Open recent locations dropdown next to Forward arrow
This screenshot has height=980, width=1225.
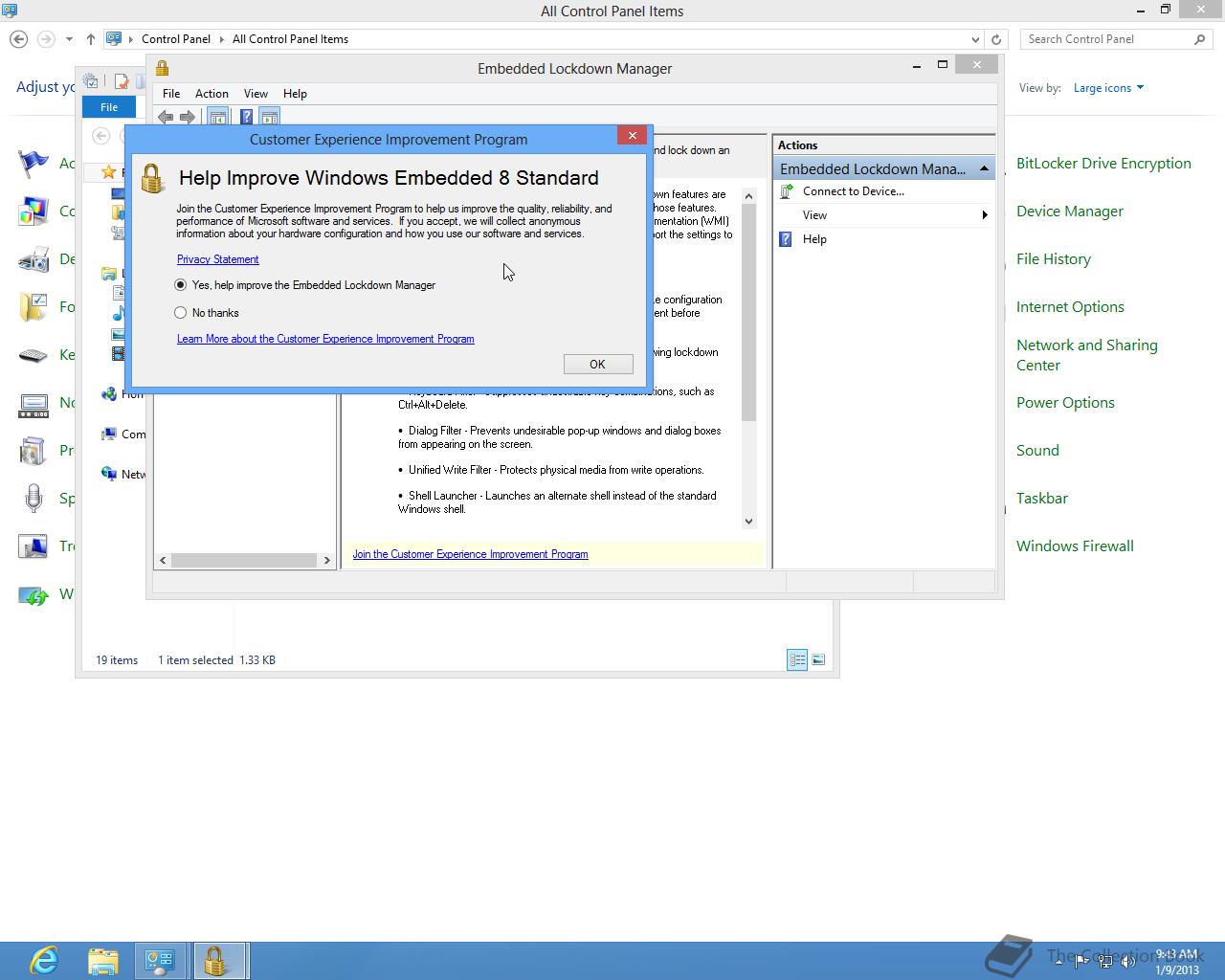pyautogui.click(x=69, y=39)
